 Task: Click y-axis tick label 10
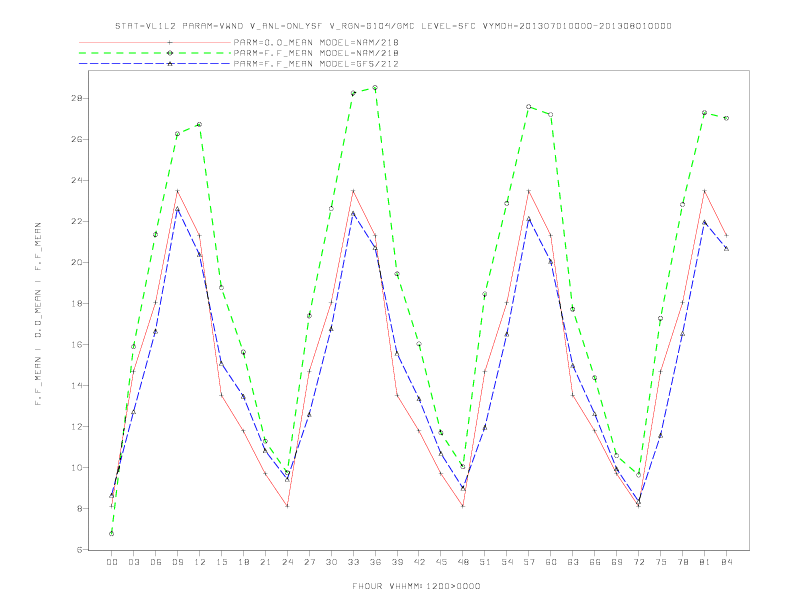pyautogui.click(x=77, y=468)
